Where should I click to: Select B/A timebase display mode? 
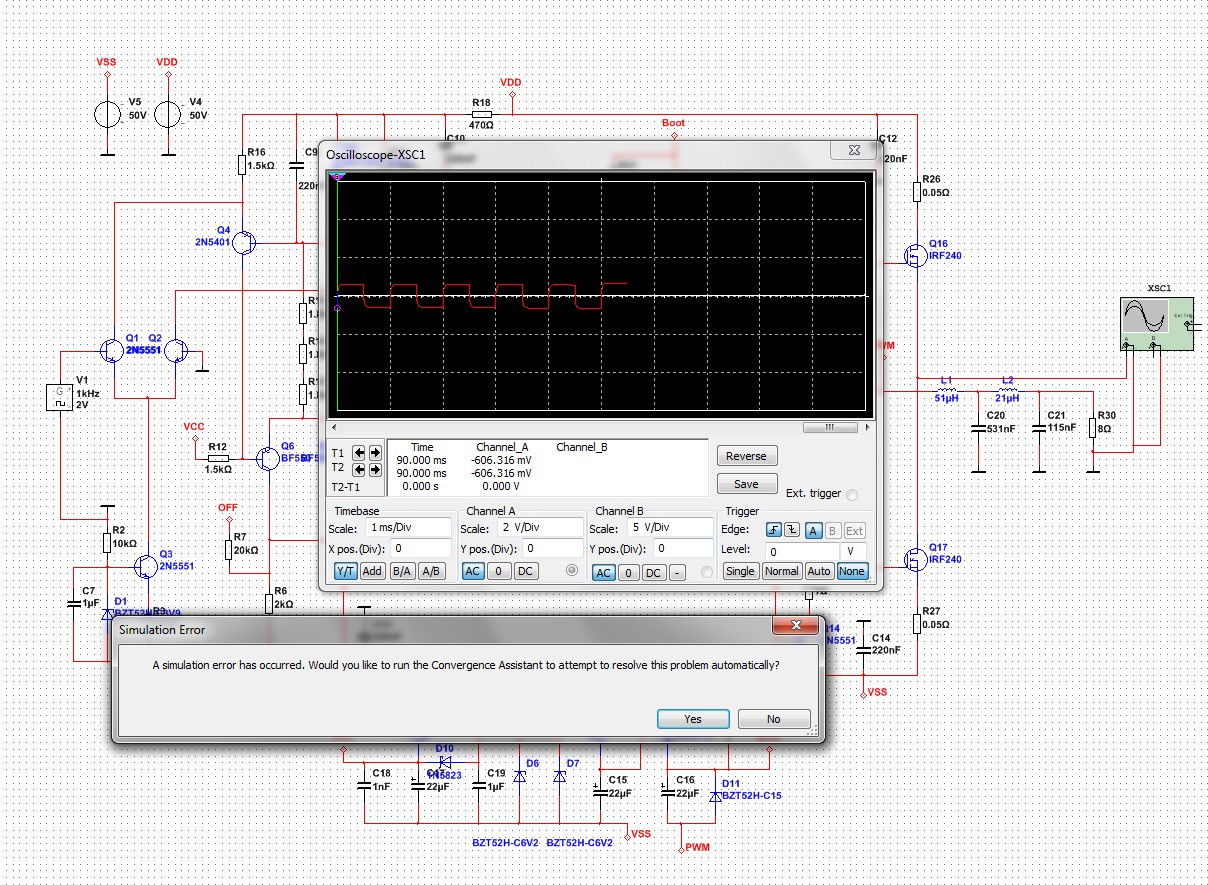pos(402,571)
